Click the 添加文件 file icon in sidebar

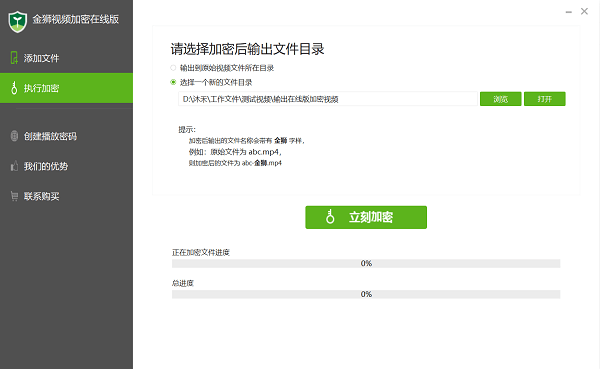(x=14, y=58)
